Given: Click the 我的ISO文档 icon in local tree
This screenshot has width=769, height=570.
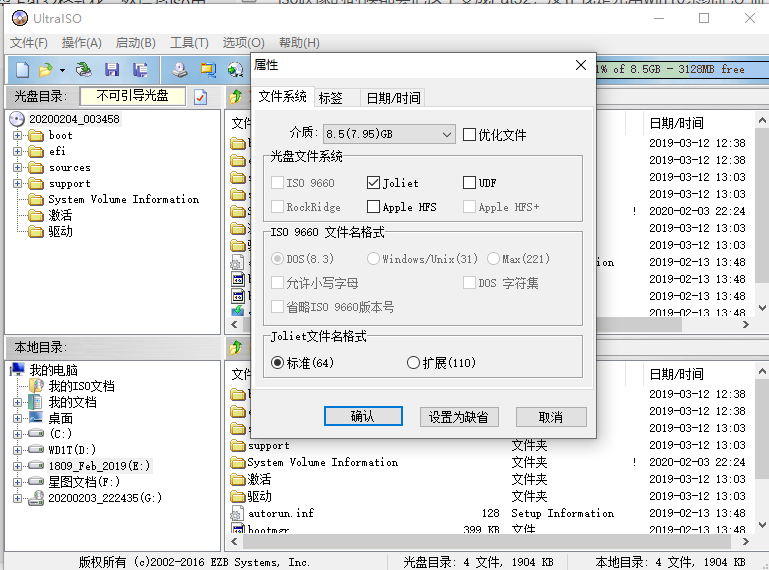Looking at the screenshot, I should [37, 386].
